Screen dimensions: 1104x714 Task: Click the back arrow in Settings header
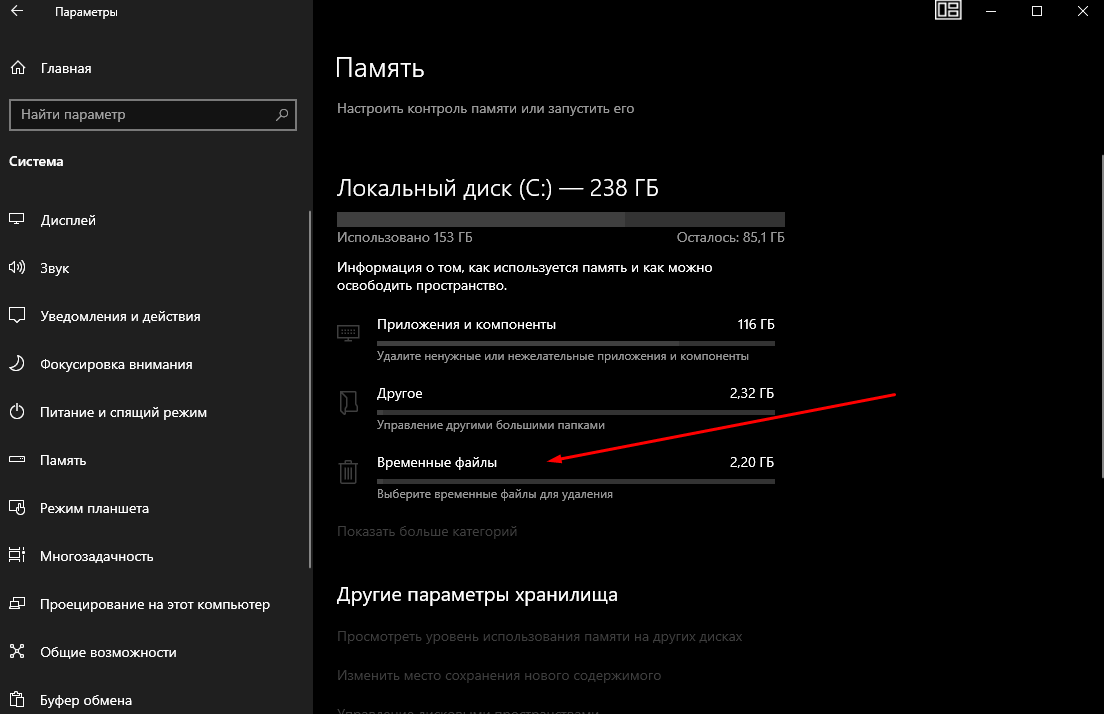17,13
